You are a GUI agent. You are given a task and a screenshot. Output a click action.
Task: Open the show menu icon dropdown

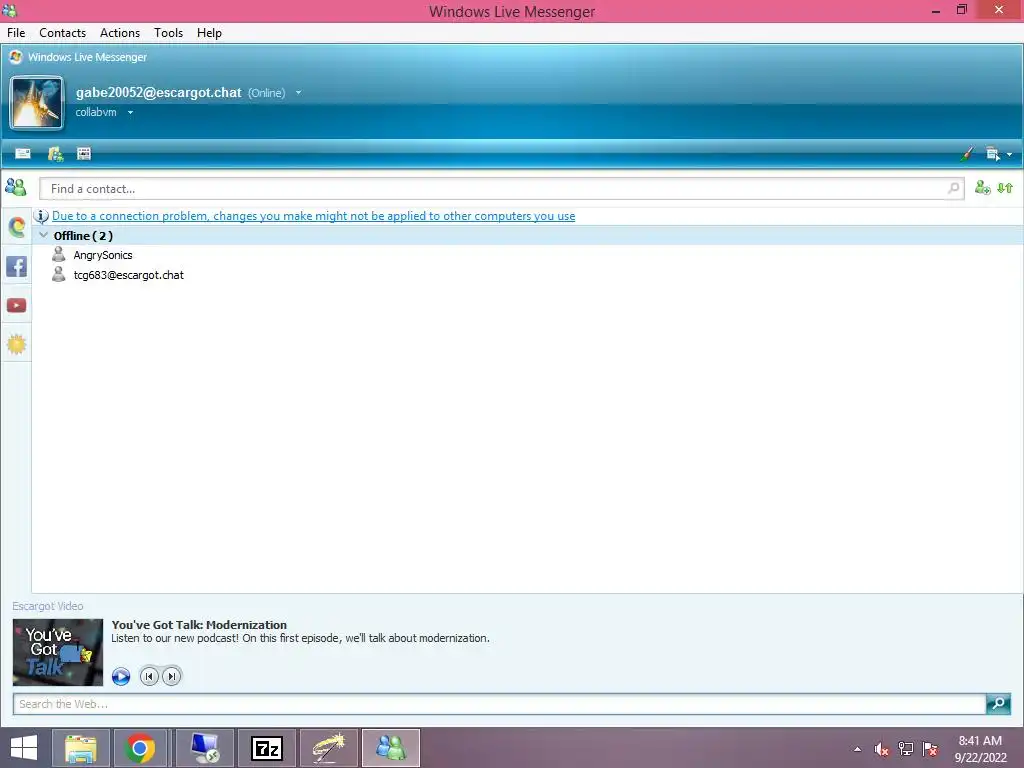pos(999,154)
